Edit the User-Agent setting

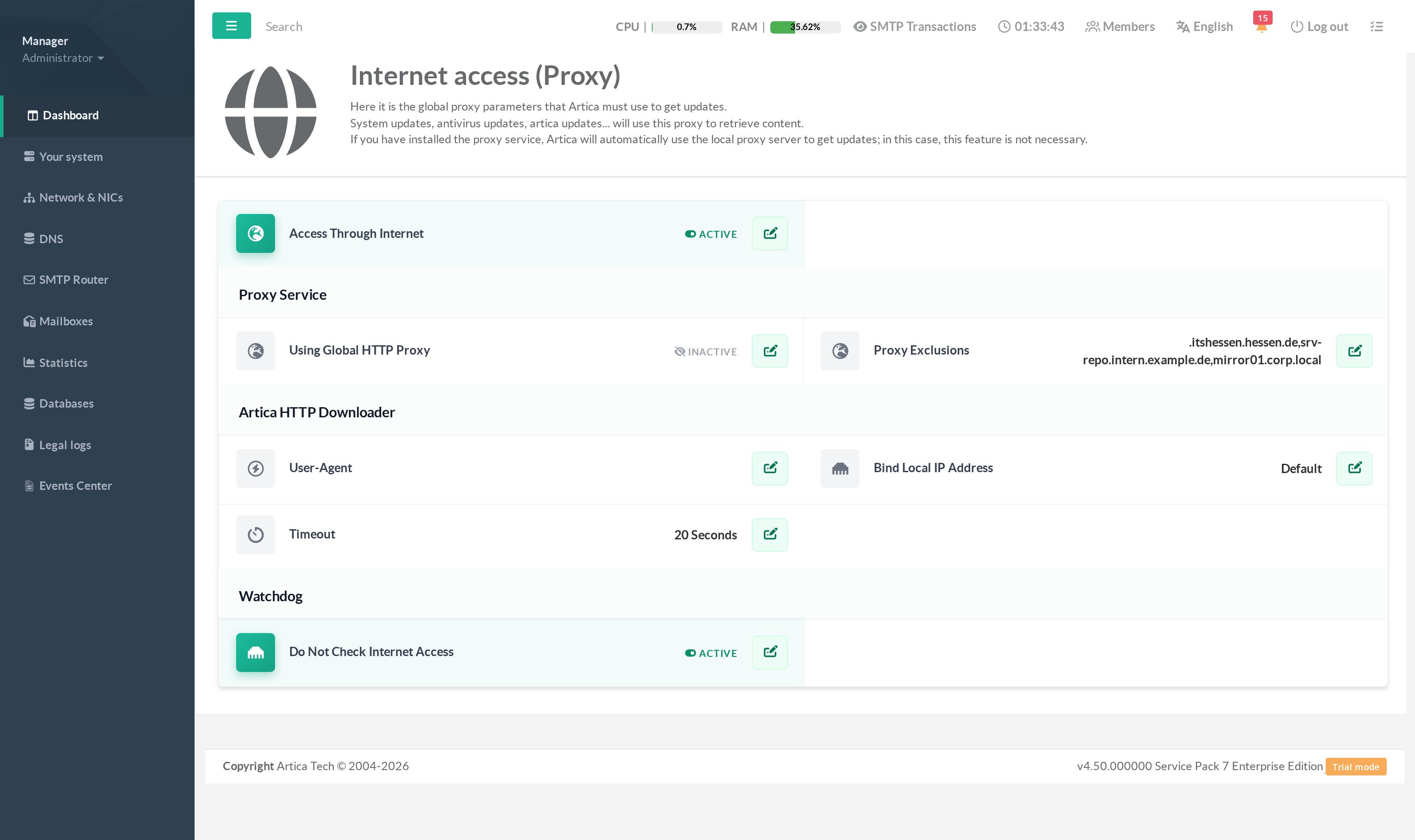[770, 468]
